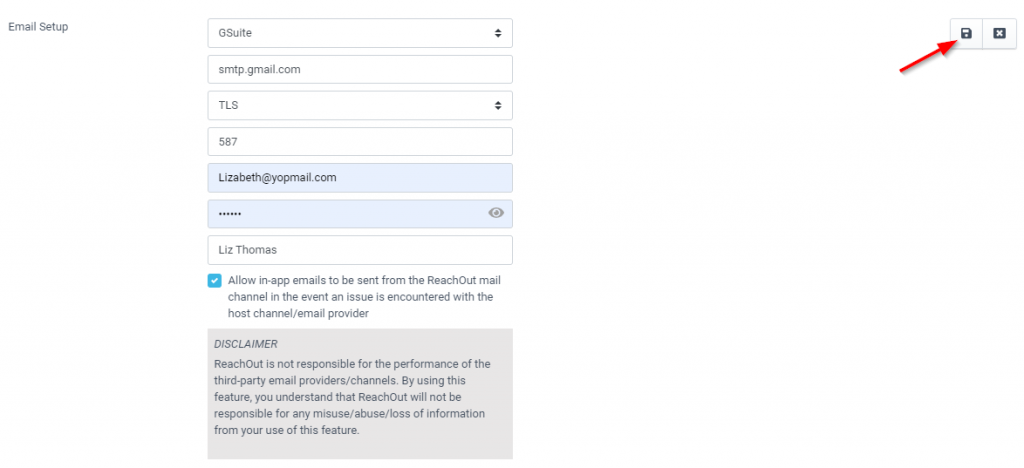Click into the 587 port field

[360, 141]
